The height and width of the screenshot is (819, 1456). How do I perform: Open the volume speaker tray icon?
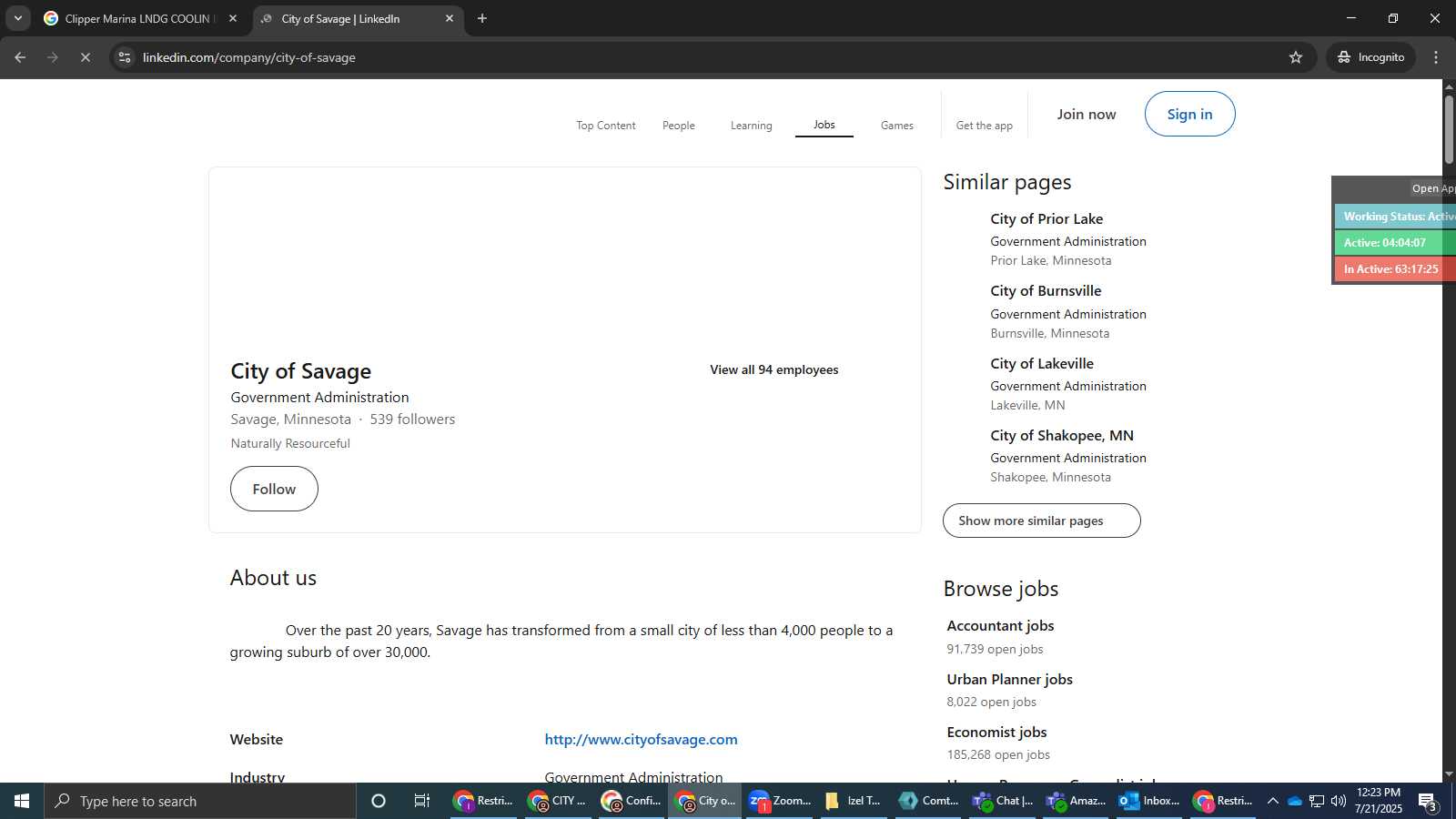coord(1338,801)
